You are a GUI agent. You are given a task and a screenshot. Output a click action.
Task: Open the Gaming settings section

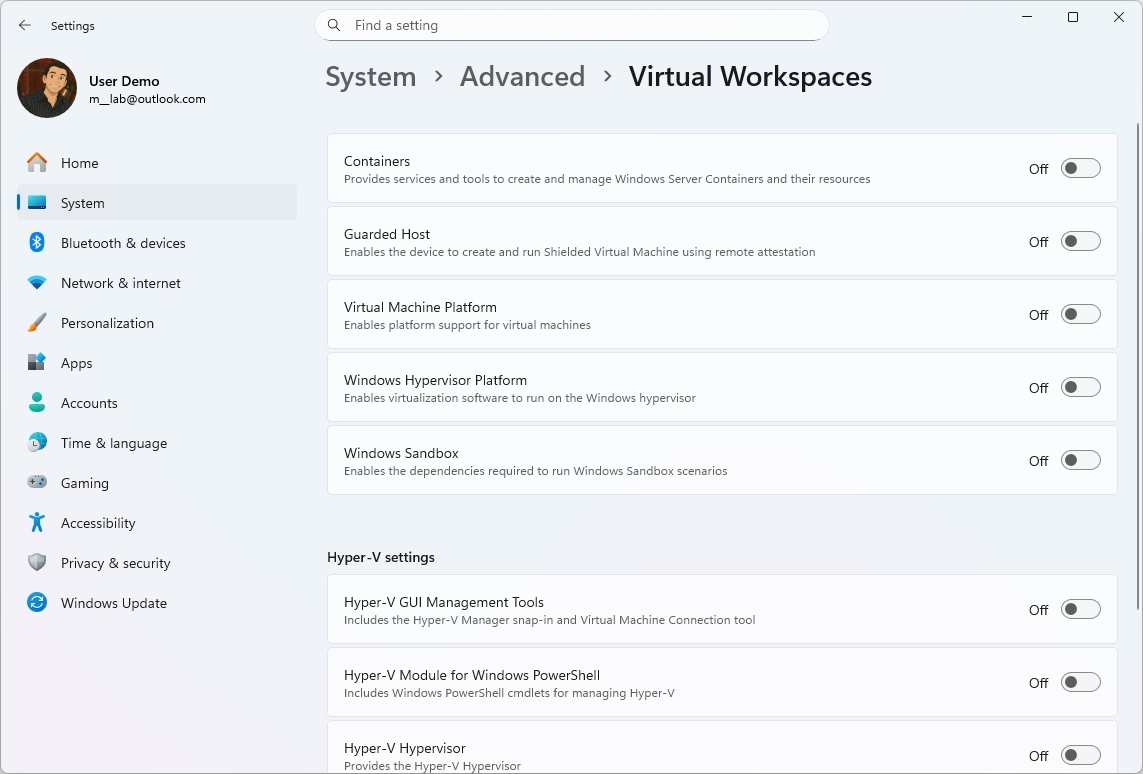coord(84,482)
